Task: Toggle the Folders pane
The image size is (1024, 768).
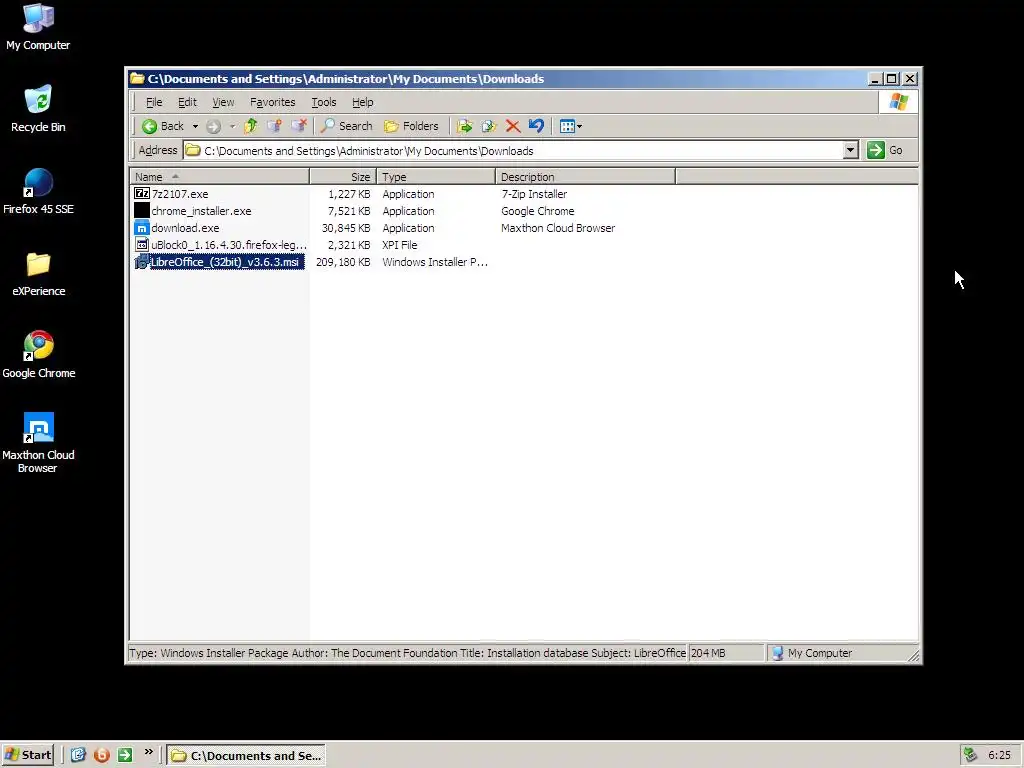Action: point(411,126)
